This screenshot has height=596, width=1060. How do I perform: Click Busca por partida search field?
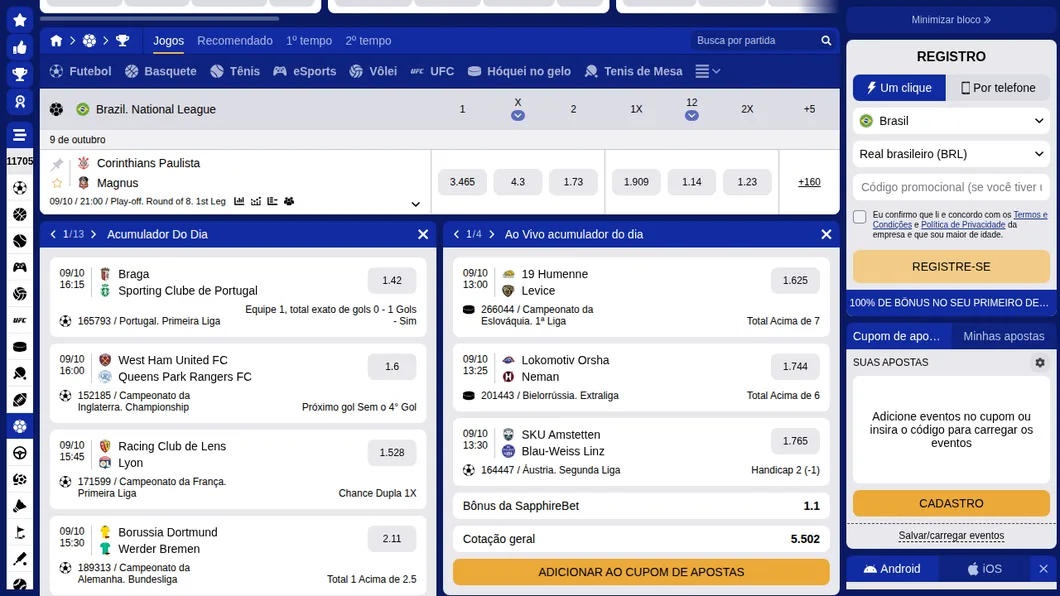(x=757, y=41)
